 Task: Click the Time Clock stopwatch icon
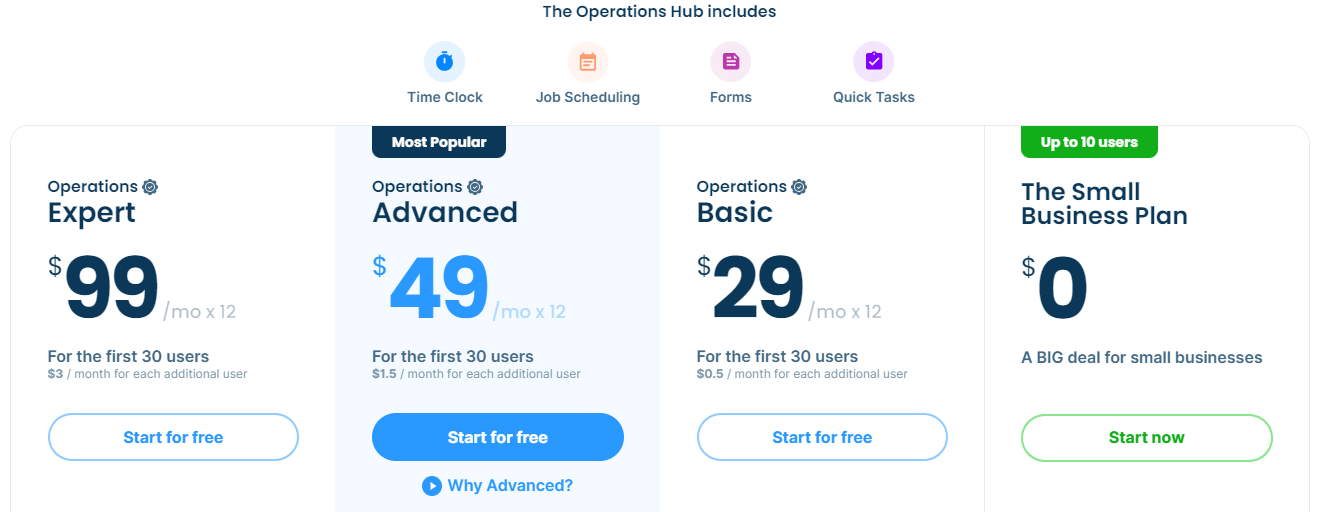tap(445, 62)
